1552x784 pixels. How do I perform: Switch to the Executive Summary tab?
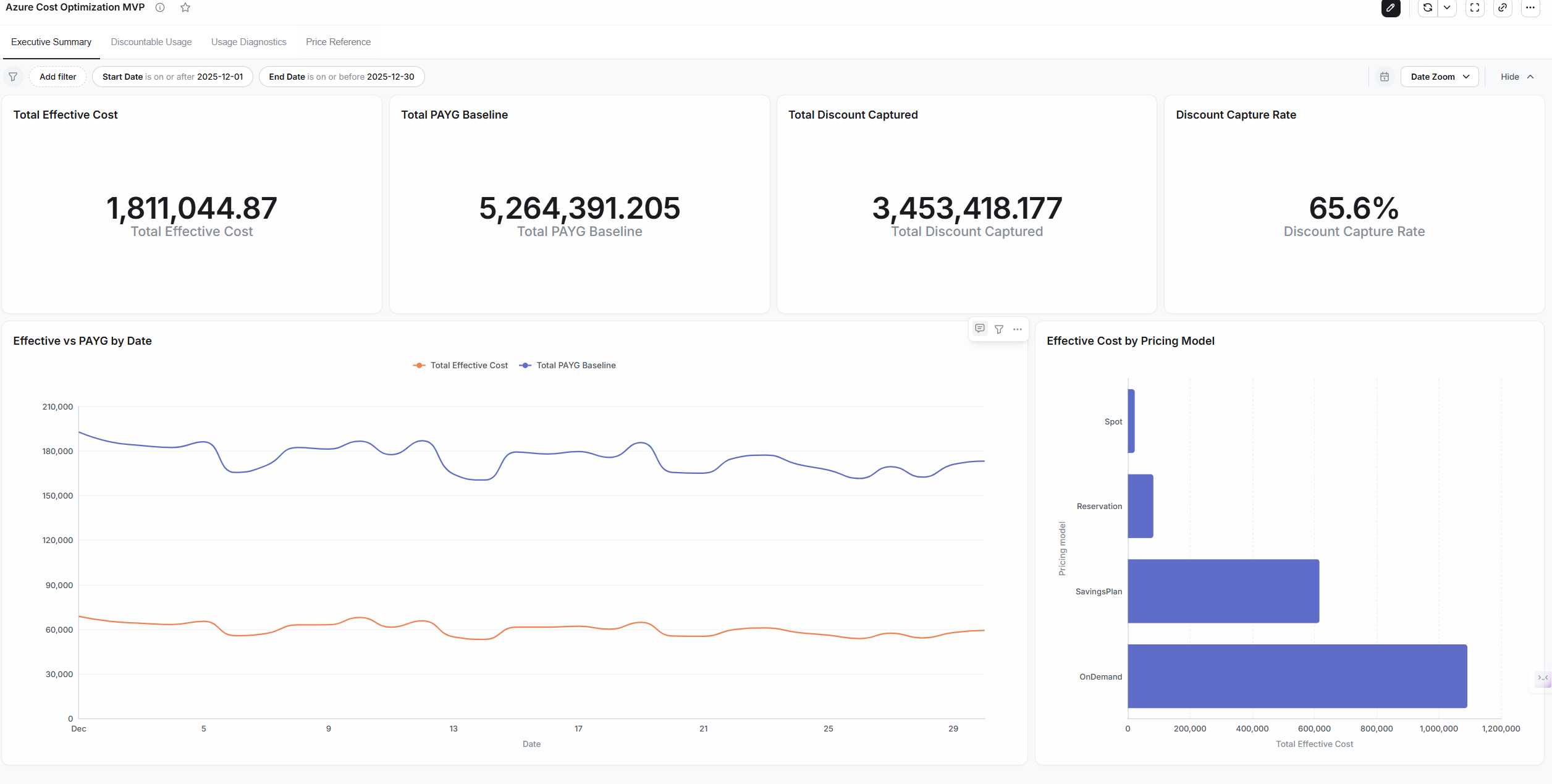[x=51, y=42]
